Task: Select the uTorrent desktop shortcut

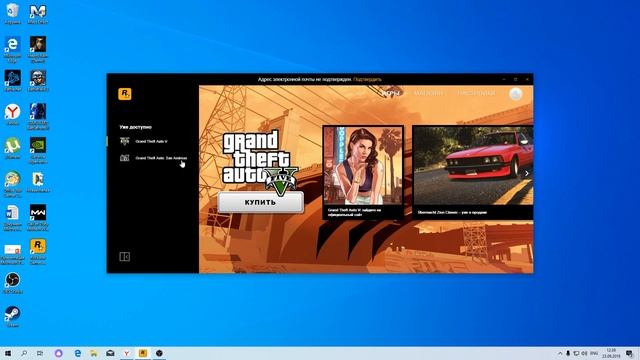Action: (x=13, y=148)
